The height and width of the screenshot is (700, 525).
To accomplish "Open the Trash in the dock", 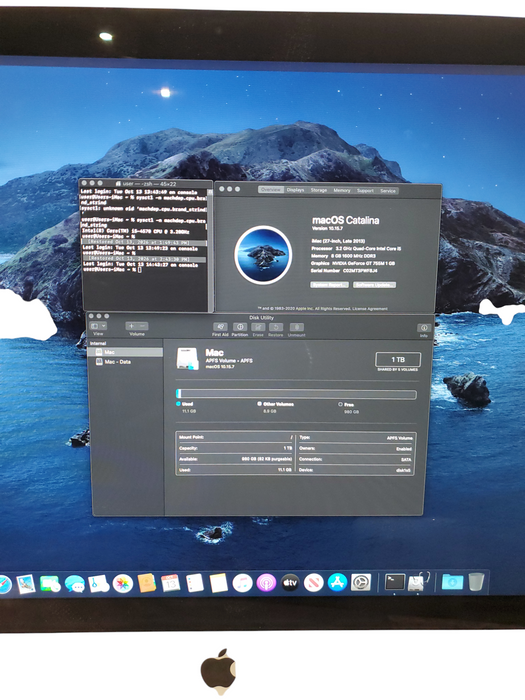I will pyautogui.click(x=476, y=582).
